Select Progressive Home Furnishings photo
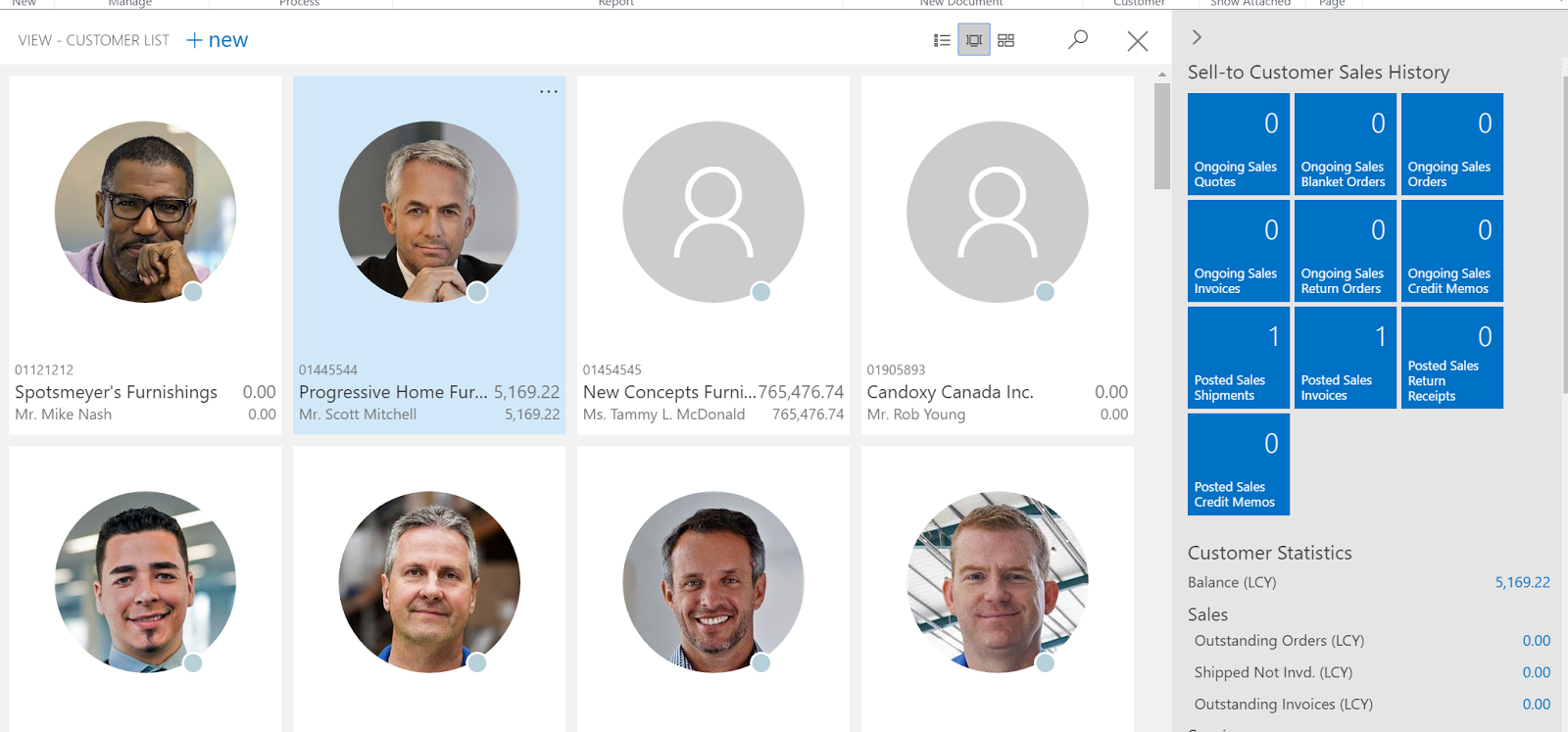Viewport: 1568px width, 732px height. pyautogui.click(x=429, y=212)
